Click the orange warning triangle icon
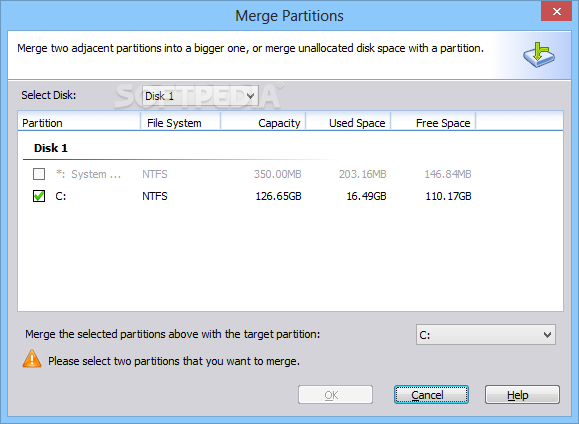This screenshot has width=579, height=424. [x=32, y=359]
